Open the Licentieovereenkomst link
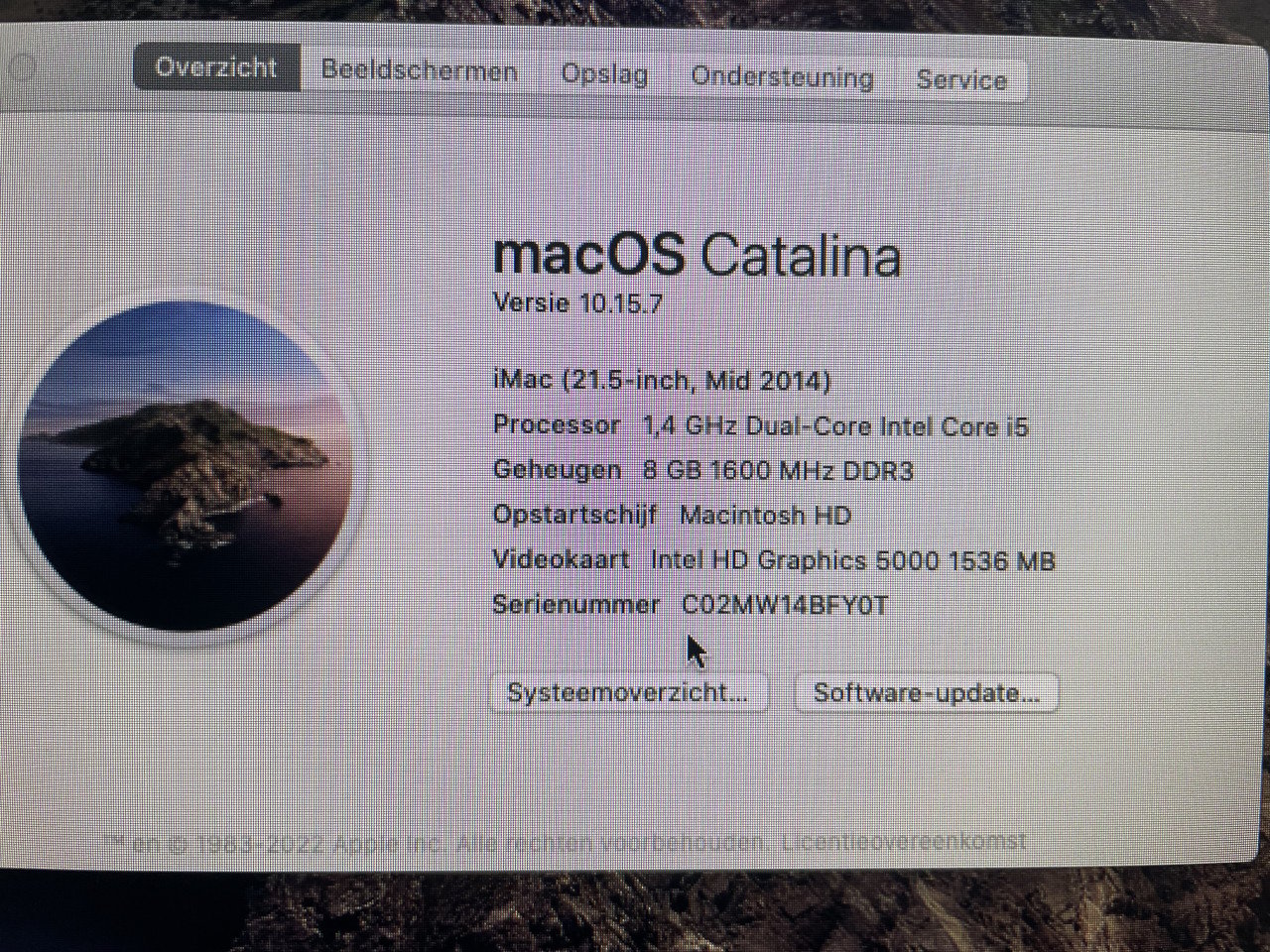The image size is (1270, 952). [x=904, y=842]
